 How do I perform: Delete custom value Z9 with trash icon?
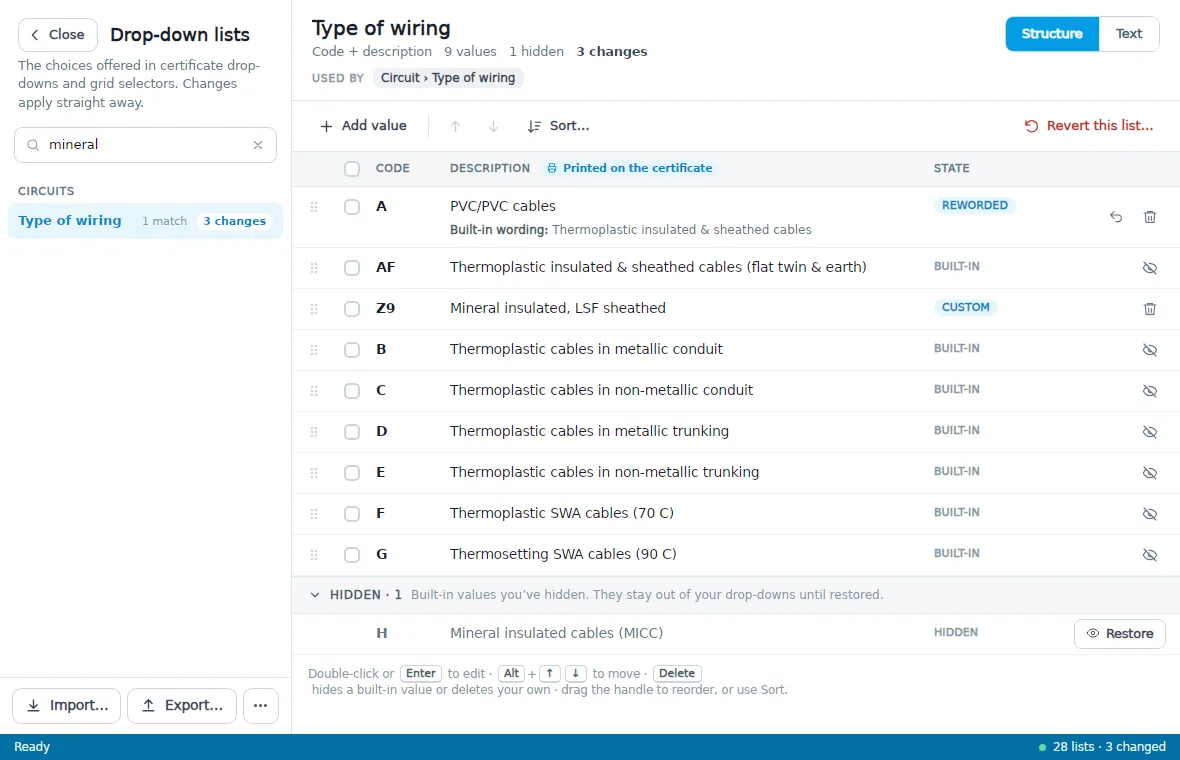(1149, 309)
